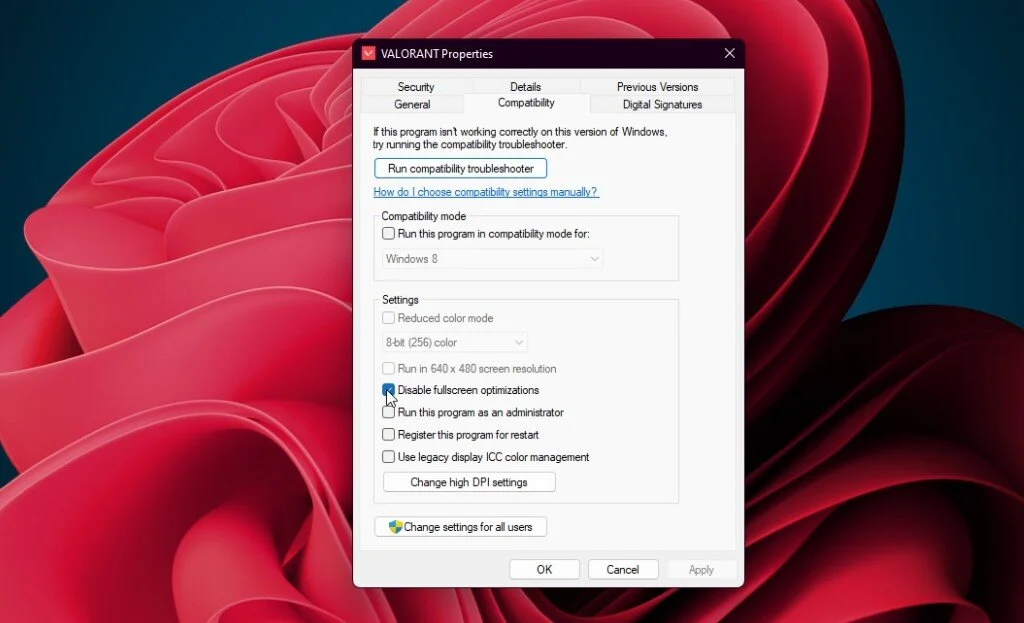Viewport: 1024px width, 623px height.
Task: Confirm with the OK button
Action: (x=544, y=569)
